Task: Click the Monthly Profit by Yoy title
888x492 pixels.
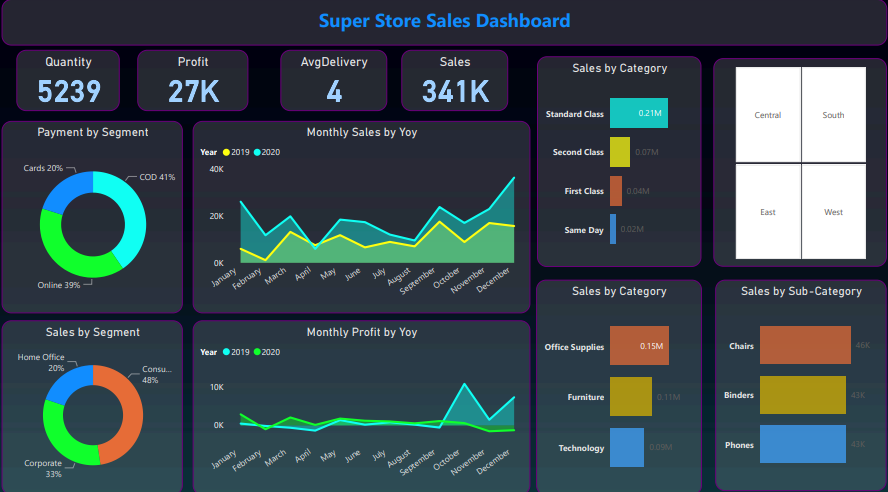Action: pos(362,332)
